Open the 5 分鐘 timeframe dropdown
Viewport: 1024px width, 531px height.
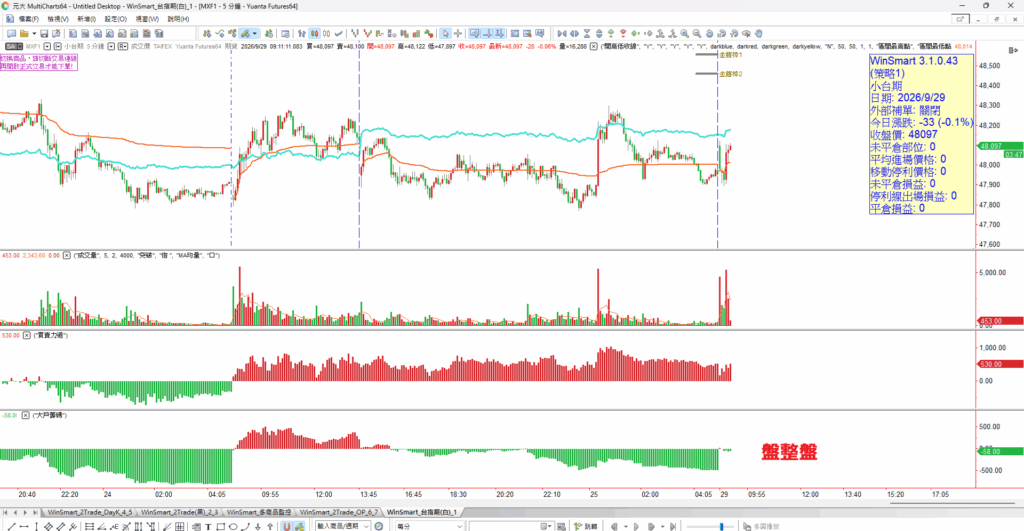pos(111,46)
